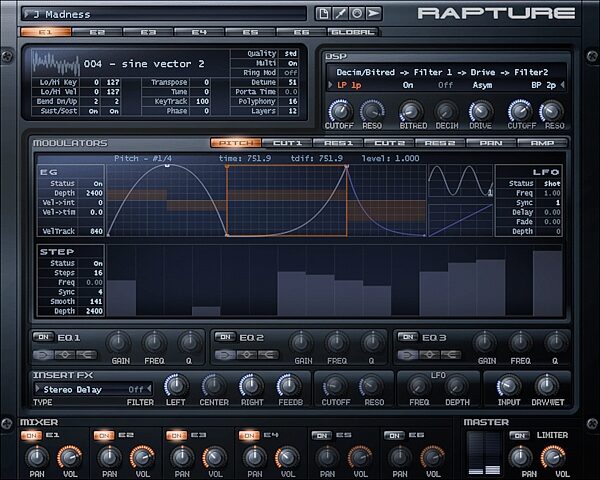Click the VelTrack value 840

click(x=96, y=231)
